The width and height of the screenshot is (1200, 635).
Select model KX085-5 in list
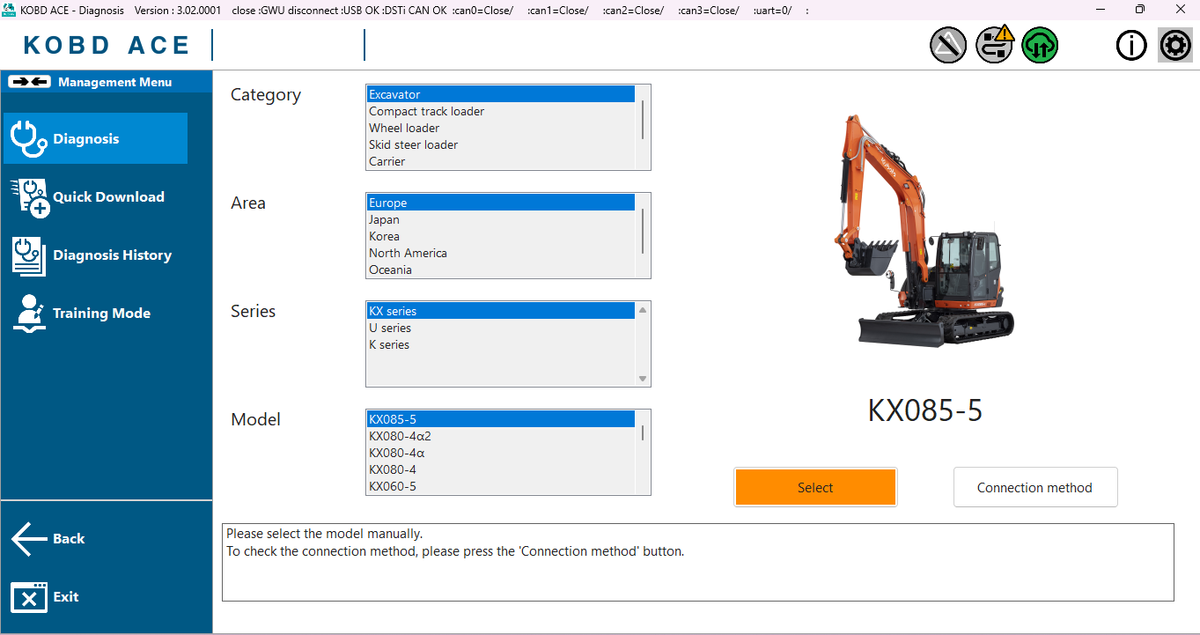click(x=501, y=419)
